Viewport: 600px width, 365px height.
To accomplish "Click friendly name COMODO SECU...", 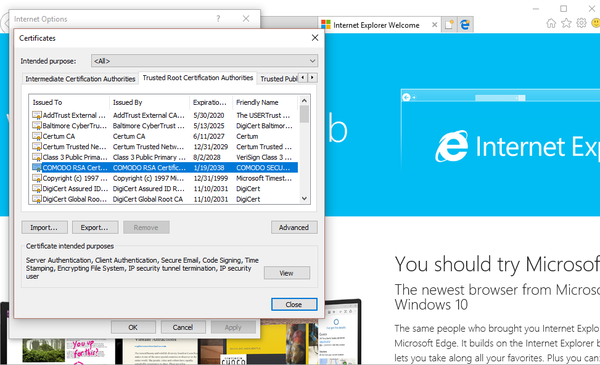I will (x=263, y=168).
